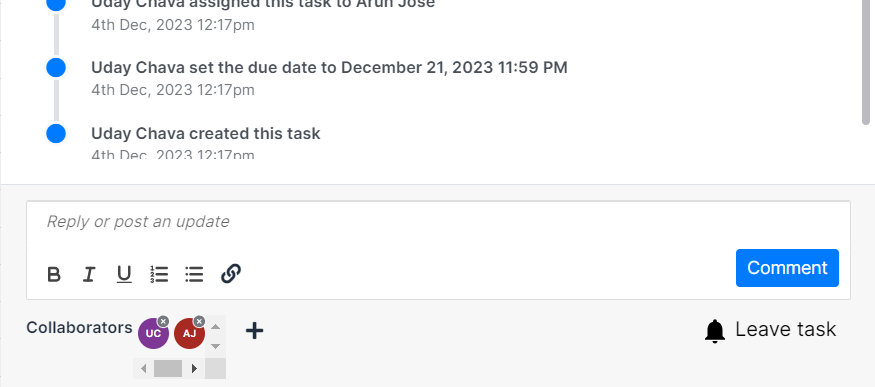Remove the UC collaborator with the x badge
This screenshot has width=875, height=387.
click(x=163, y=321)
